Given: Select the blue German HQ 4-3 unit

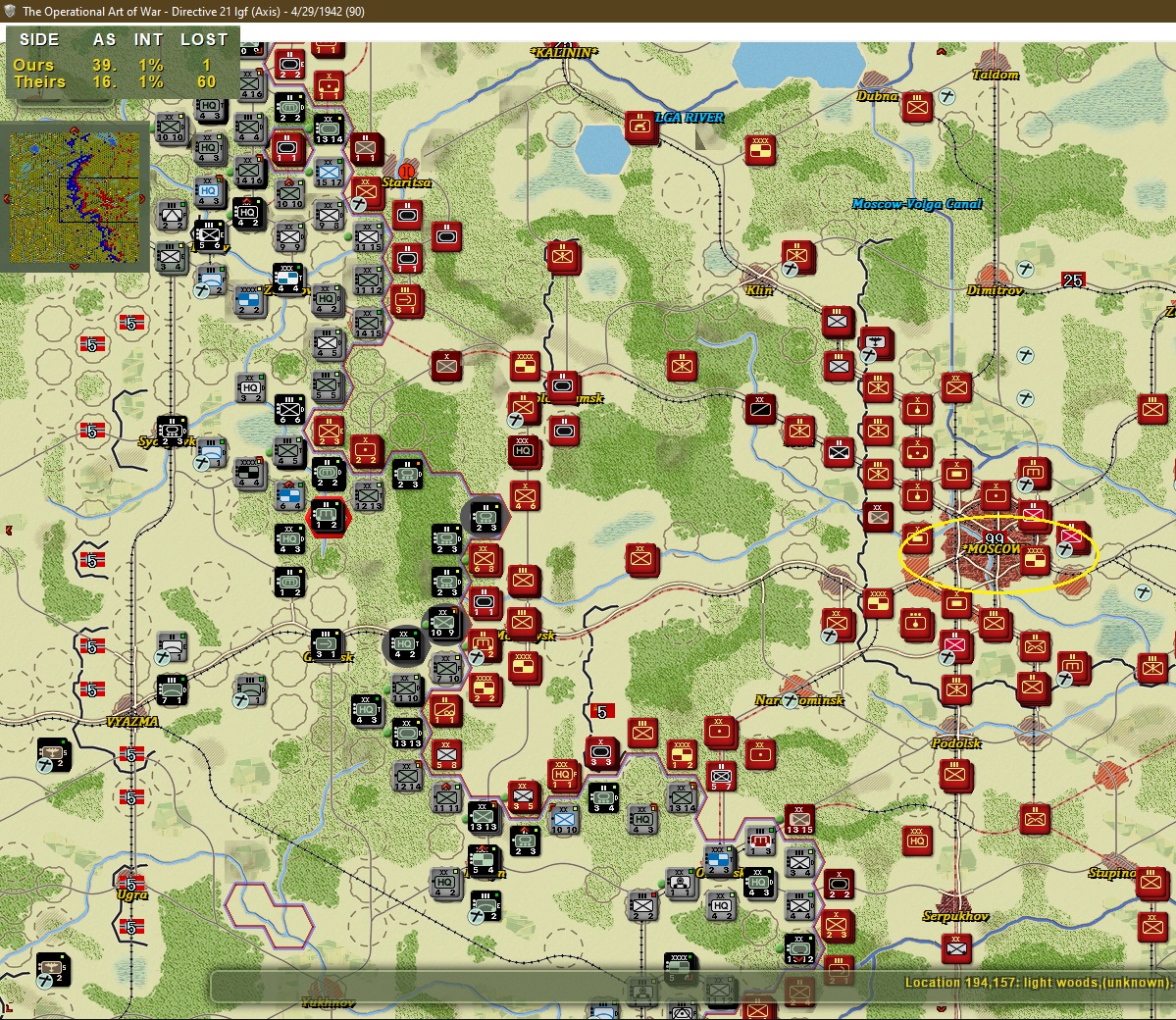Looking at the screenshot, I should (209, 192).
